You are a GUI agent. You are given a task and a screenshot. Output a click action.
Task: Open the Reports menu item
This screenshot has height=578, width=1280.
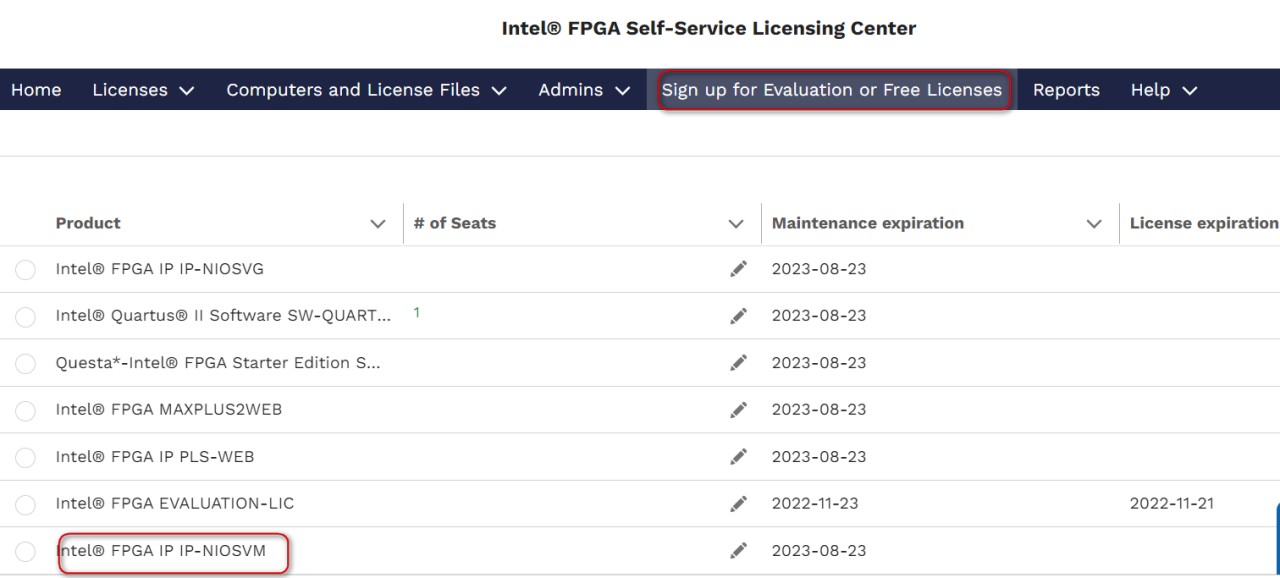pyautogui.click(x=1066, y=90)
